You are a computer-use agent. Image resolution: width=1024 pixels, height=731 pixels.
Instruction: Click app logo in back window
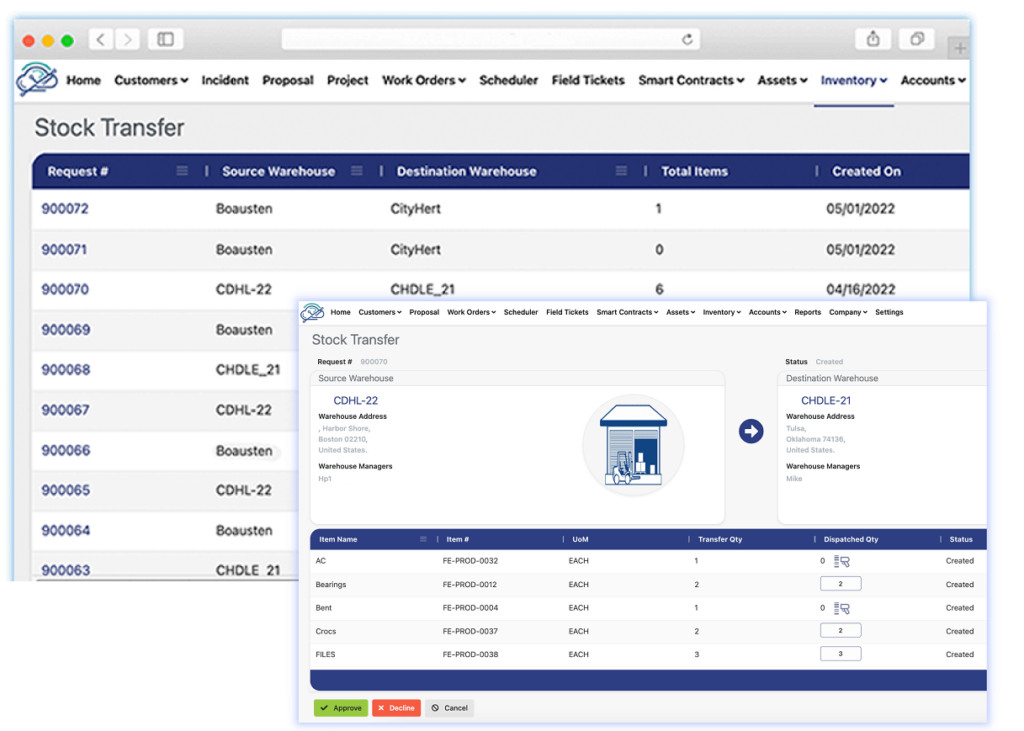pos(37,79)
